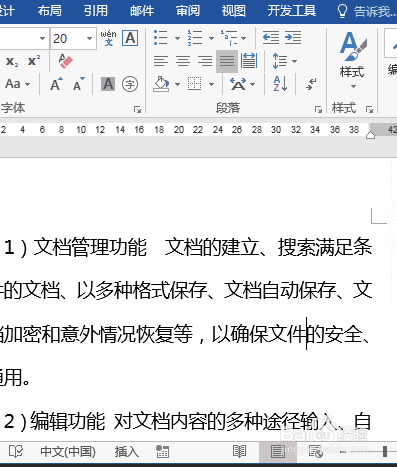Expand Styles dropdown arrow below label
The image size is (397, 467).
(x=353, y=87)
